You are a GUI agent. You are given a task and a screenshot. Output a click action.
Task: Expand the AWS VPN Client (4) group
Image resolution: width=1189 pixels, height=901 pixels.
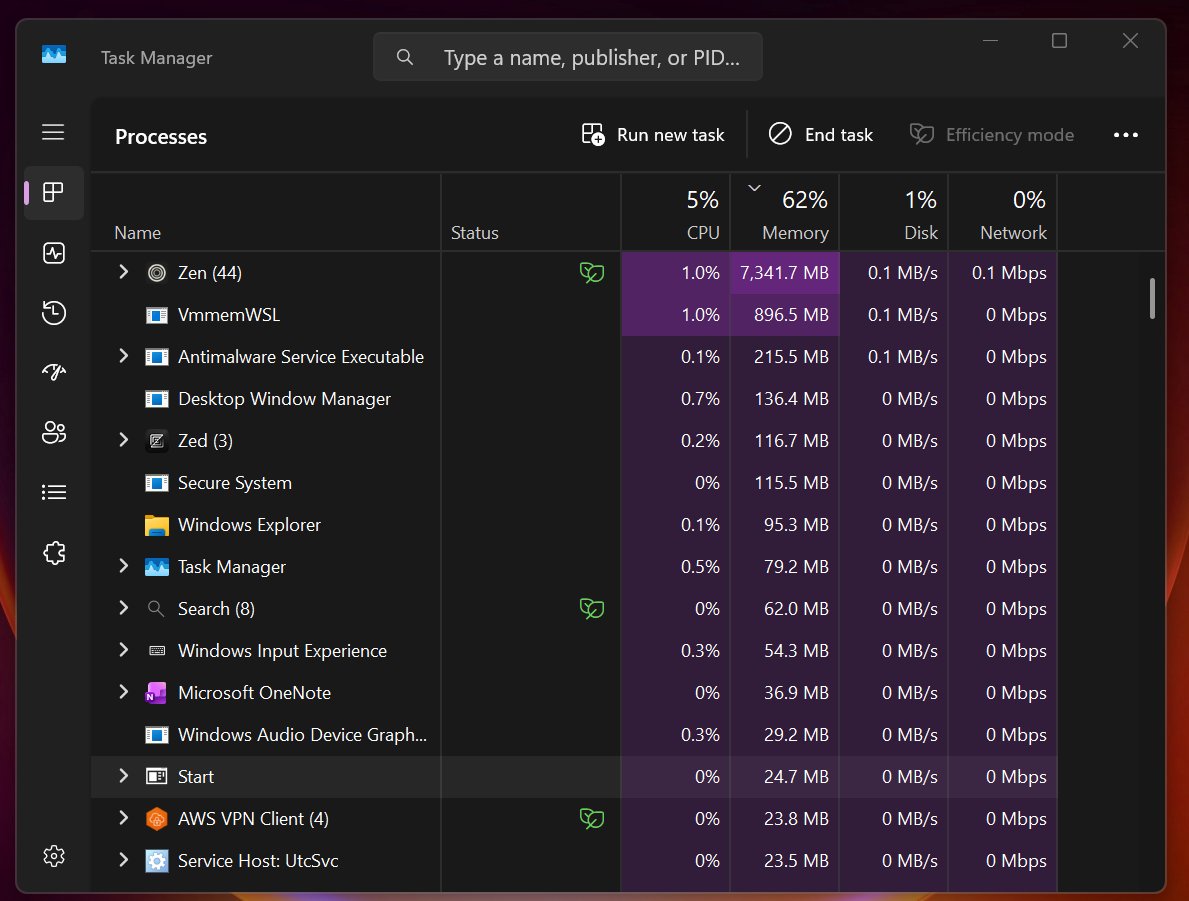(124, 818)
